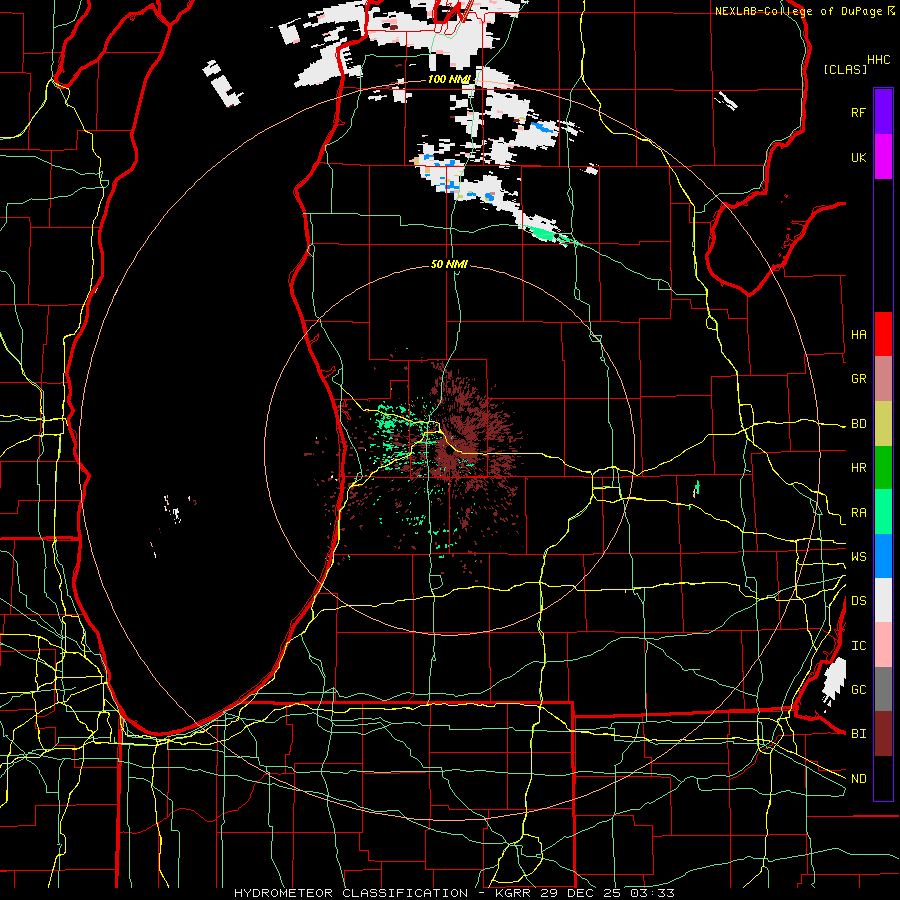Click the HYDROMETEOR CLASSIFICATION caption

coord(351,893)
